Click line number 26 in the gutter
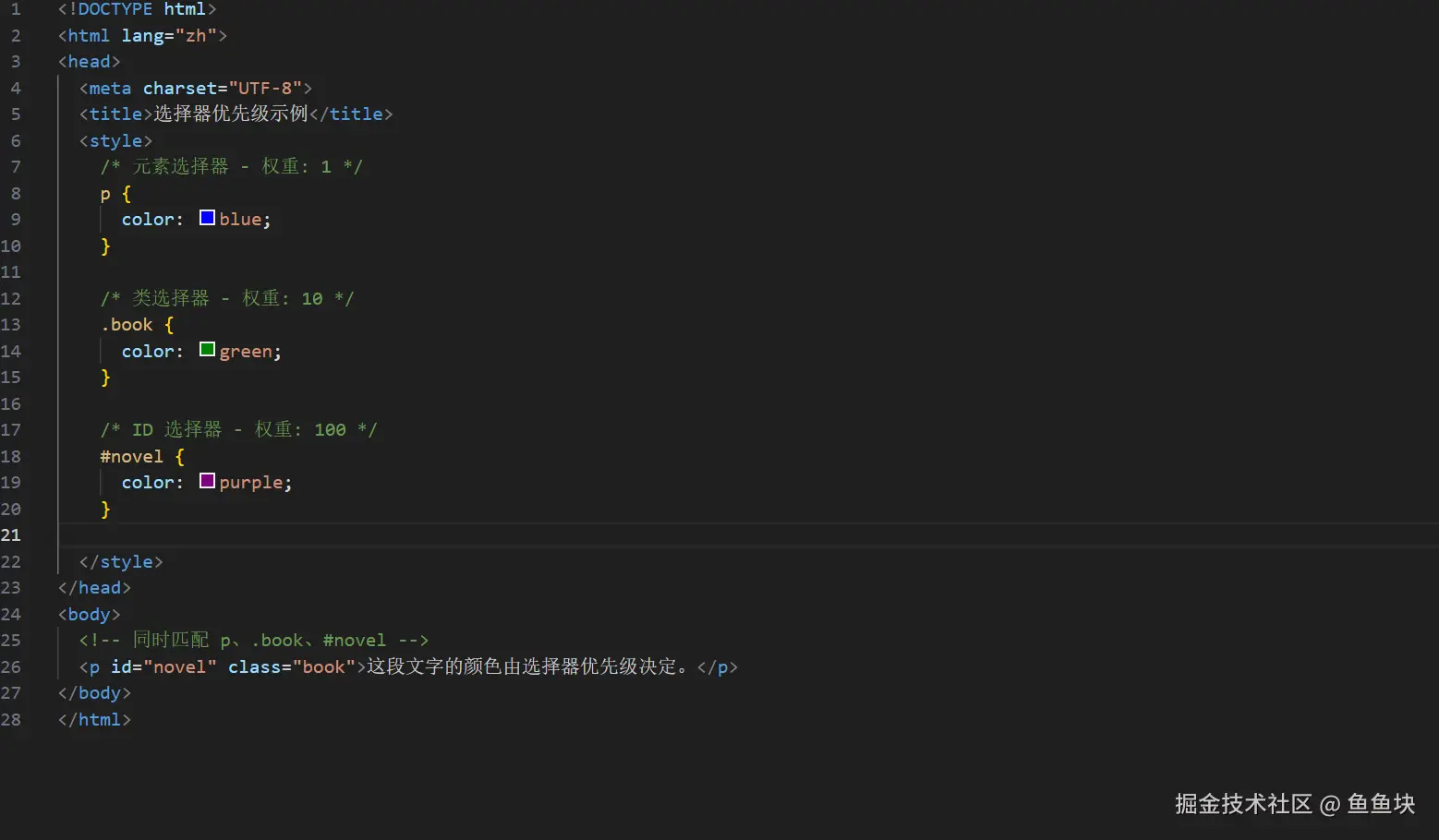Image resolution: width=1439 pixels, height=840 pixels. (11, 666)
